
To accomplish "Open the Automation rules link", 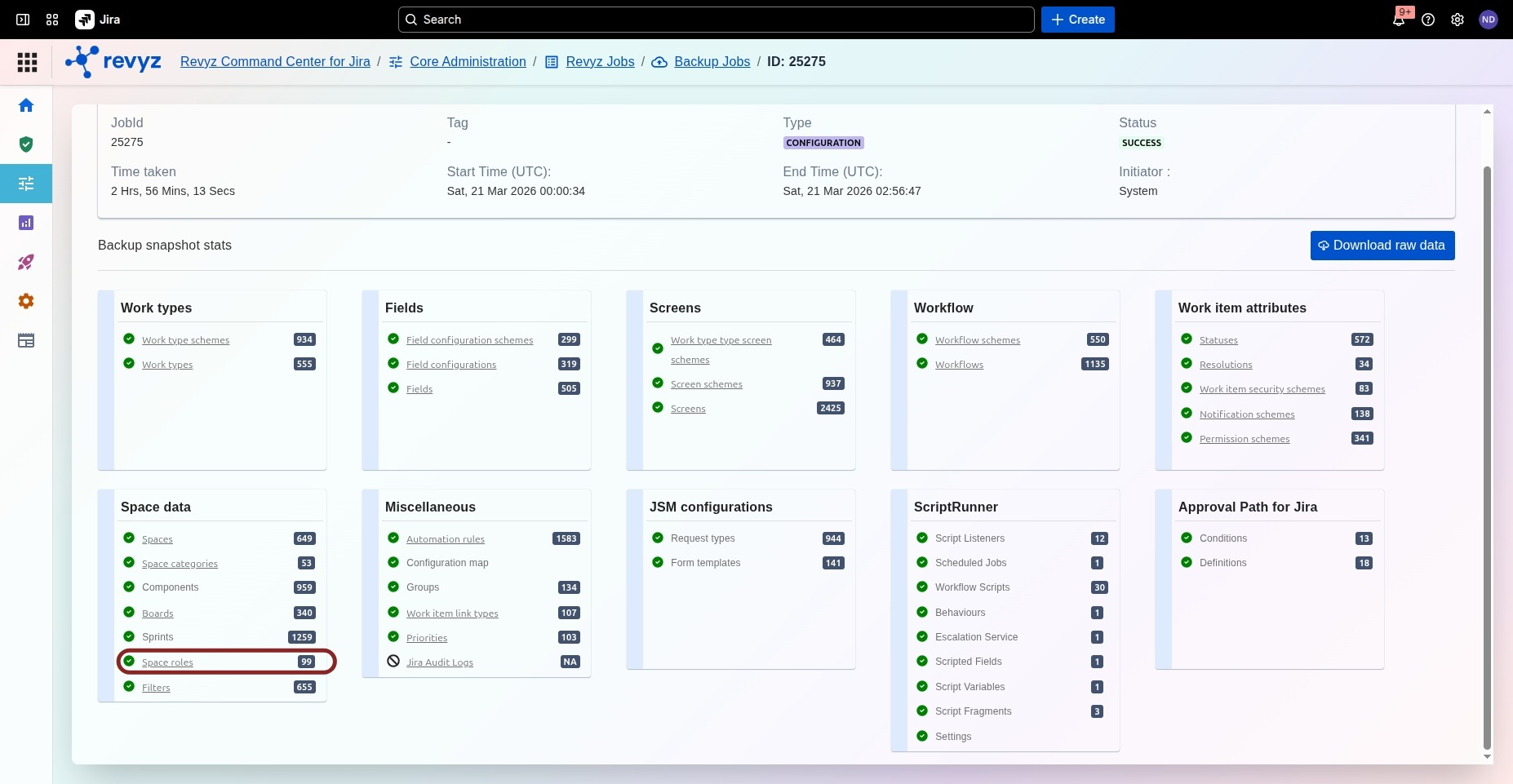I will point(445,539).
